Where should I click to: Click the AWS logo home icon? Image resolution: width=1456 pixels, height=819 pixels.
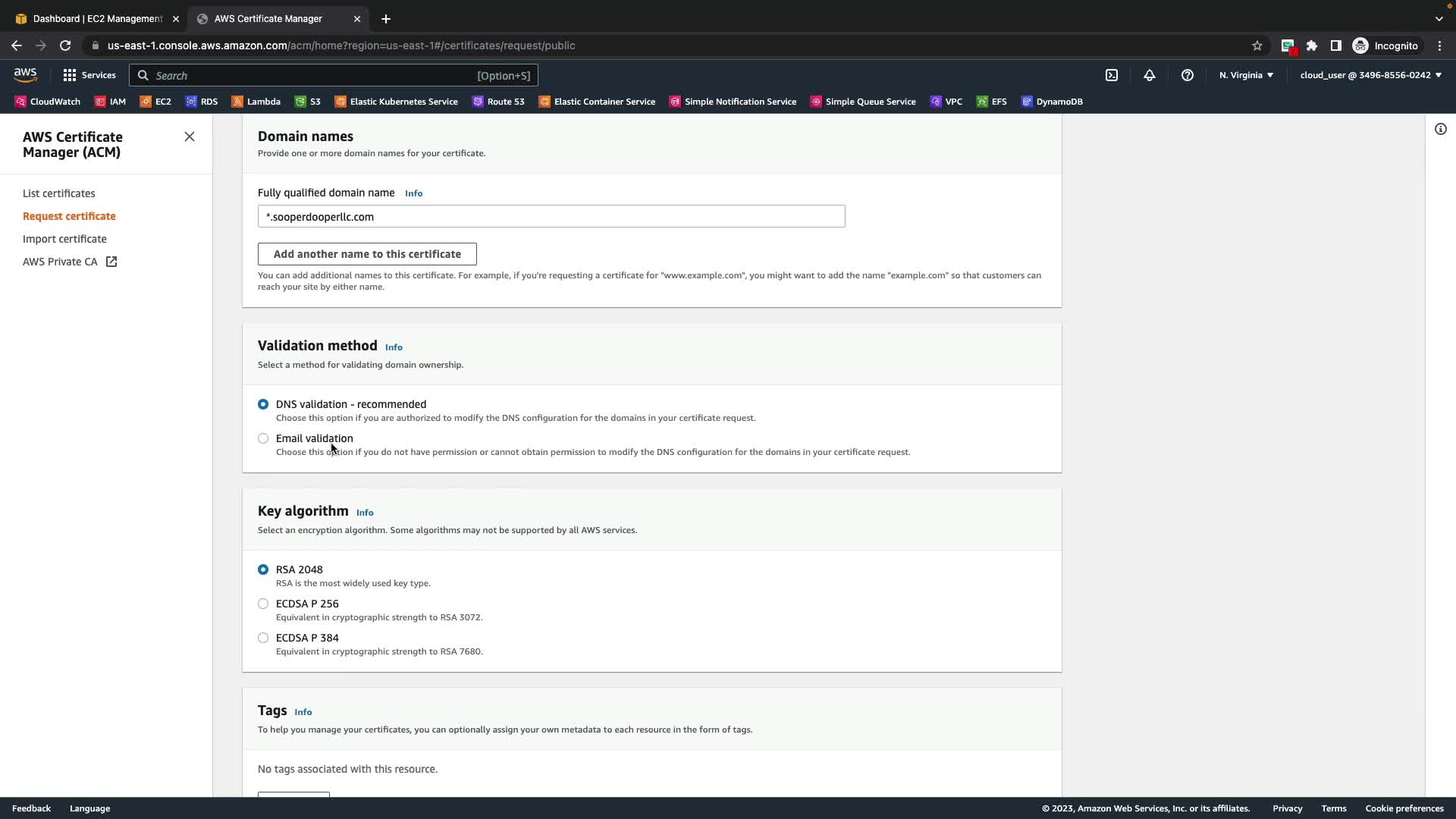pos(25,74)
